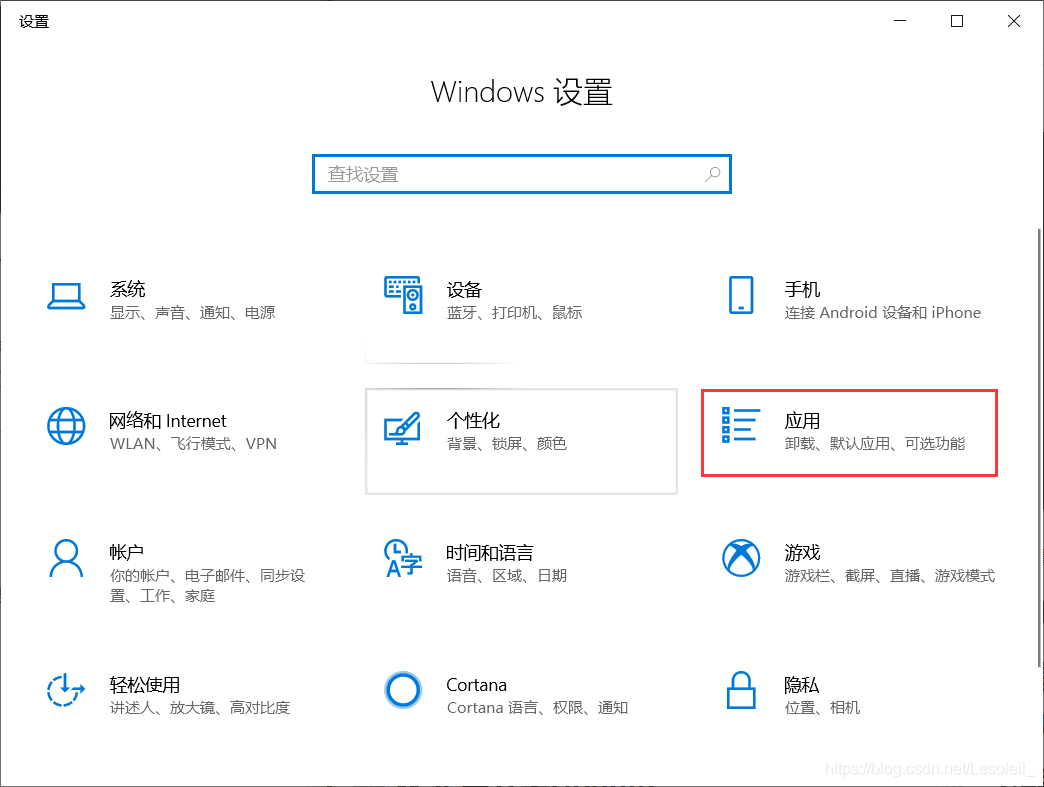Image resolution: width=1044 pixels, height=787 pixels.
Task: Open the 网络和 Internet heading
Action: tap(168, 421)
